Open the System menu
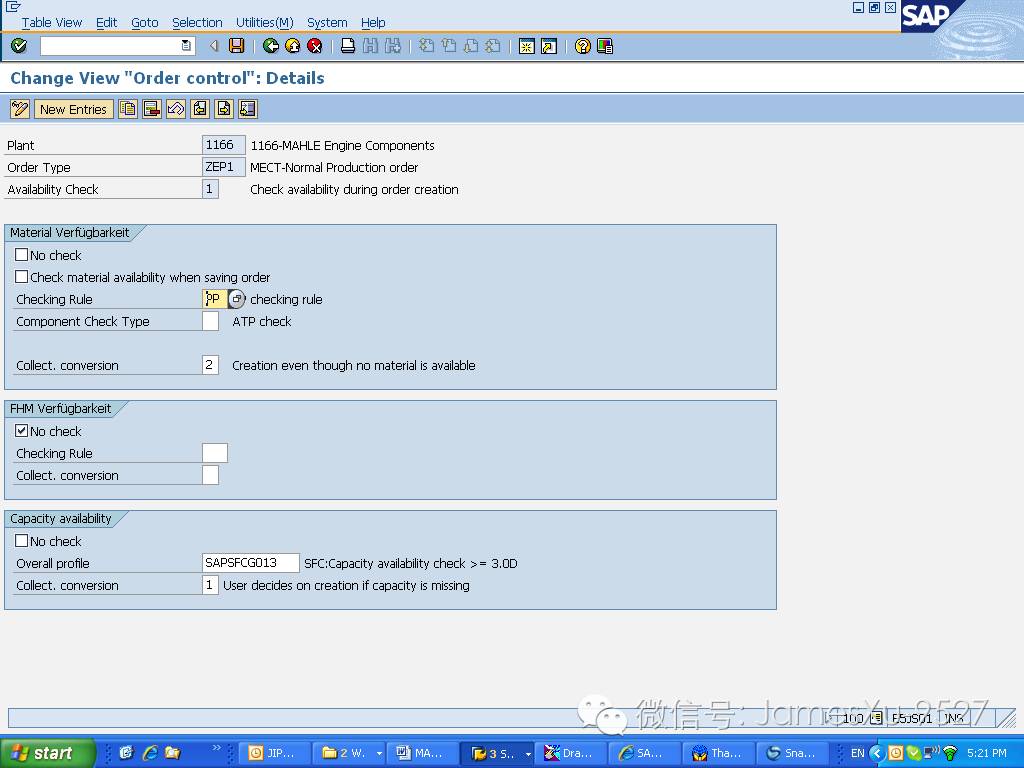Image resolution: width=1024 pixels, height=768 pixels. (x=327, y=23)
